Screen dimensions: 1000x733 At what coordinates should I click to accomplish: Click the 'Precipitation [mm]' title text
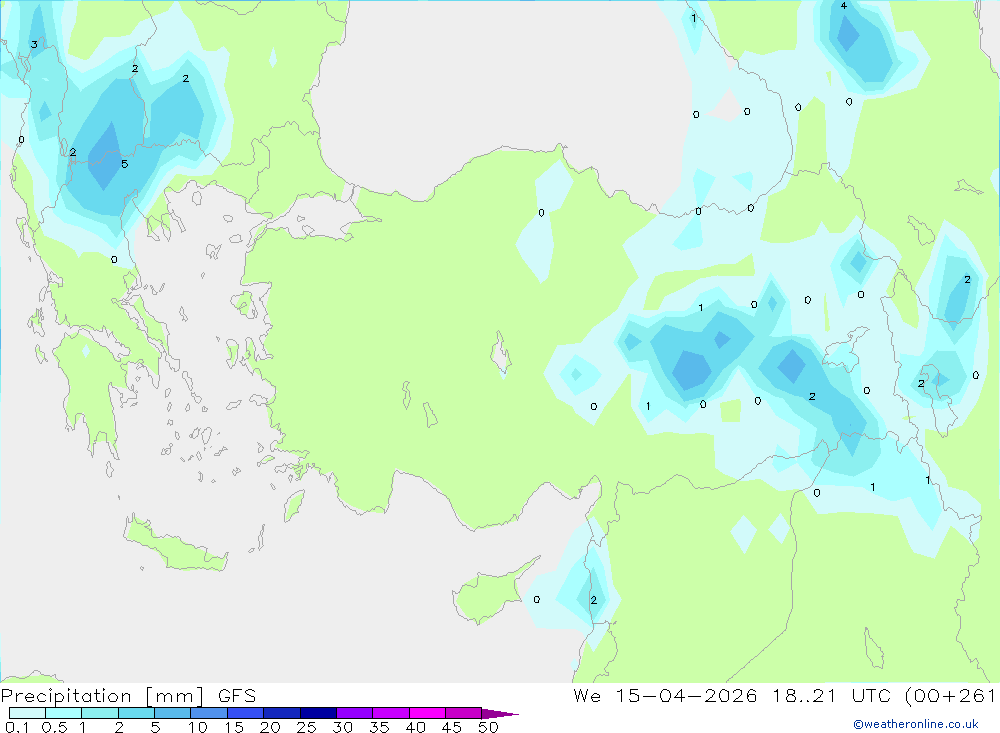[103, 696]
